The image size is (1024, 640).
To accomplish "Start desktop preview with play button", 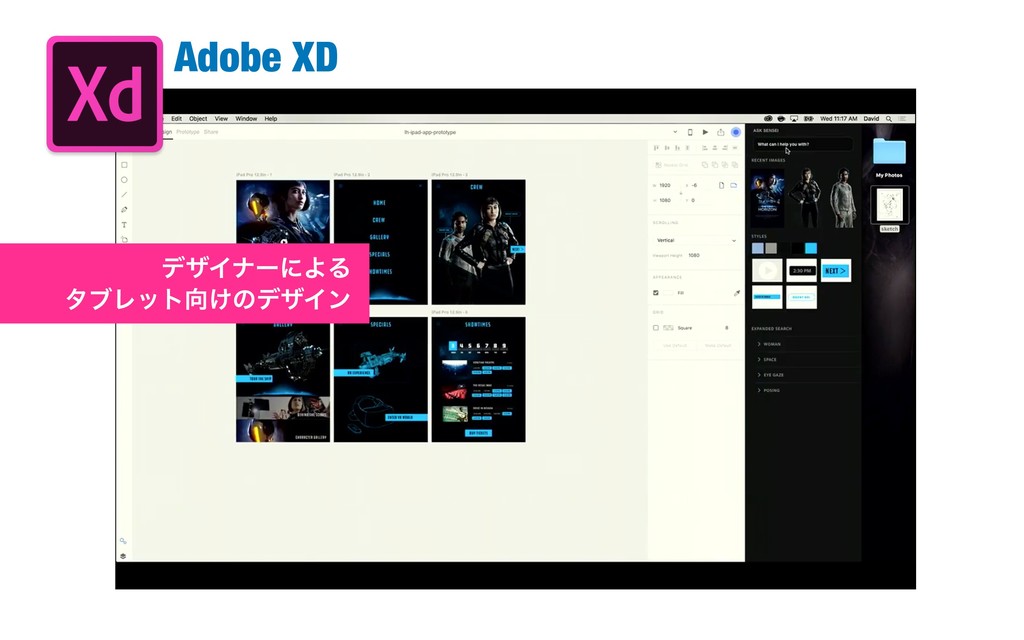I will click(705, 132).
